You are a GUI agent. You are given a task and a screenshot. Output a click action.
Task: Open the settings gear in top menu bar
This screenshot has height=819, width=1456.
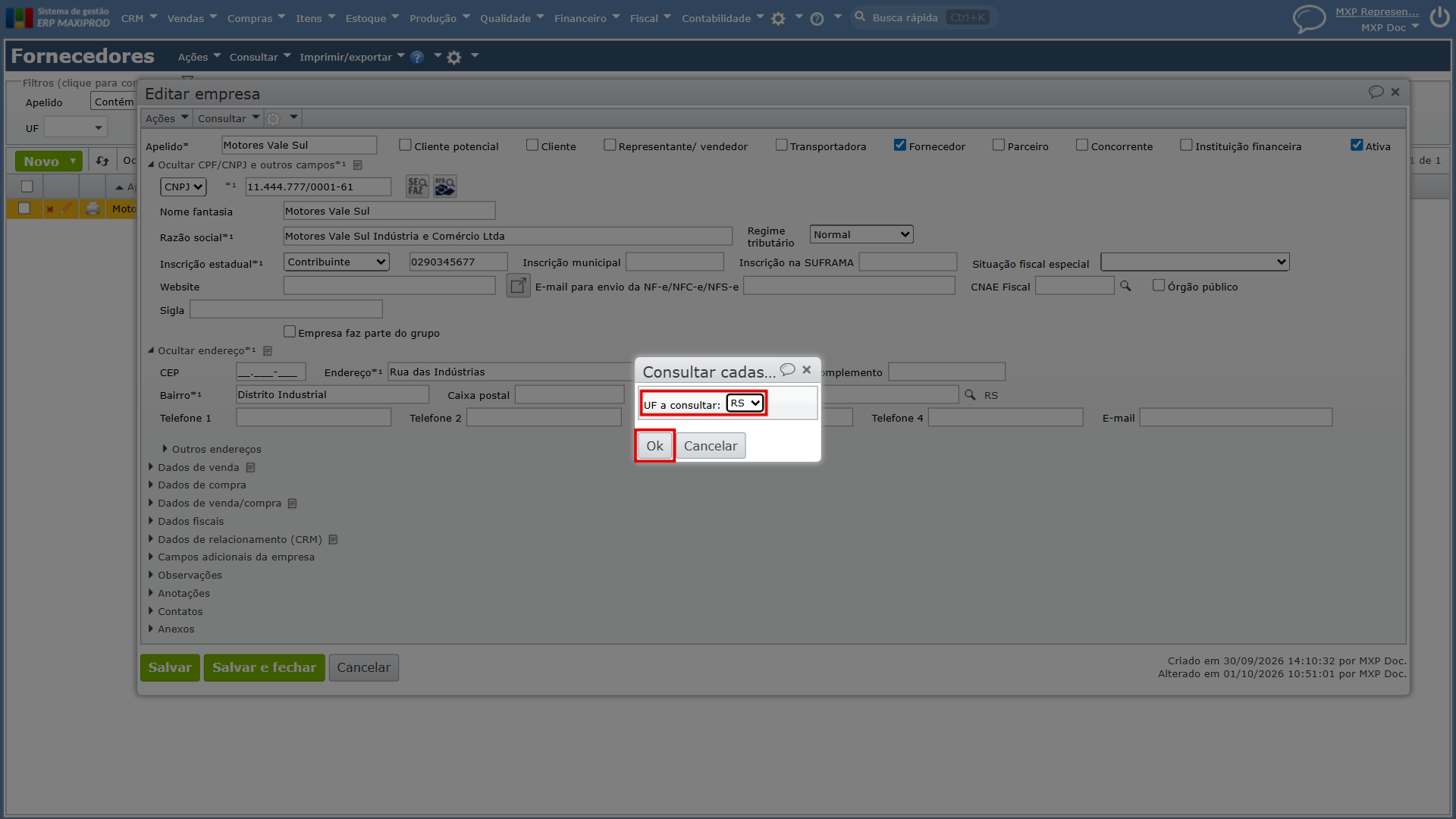point(778,19)
